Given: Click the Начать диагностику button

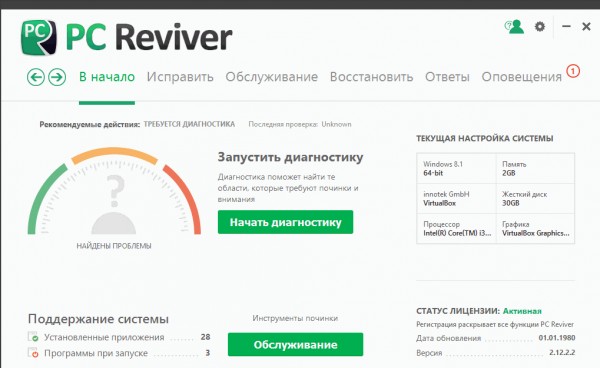Looking at the screenshot, I should [285, 222].
